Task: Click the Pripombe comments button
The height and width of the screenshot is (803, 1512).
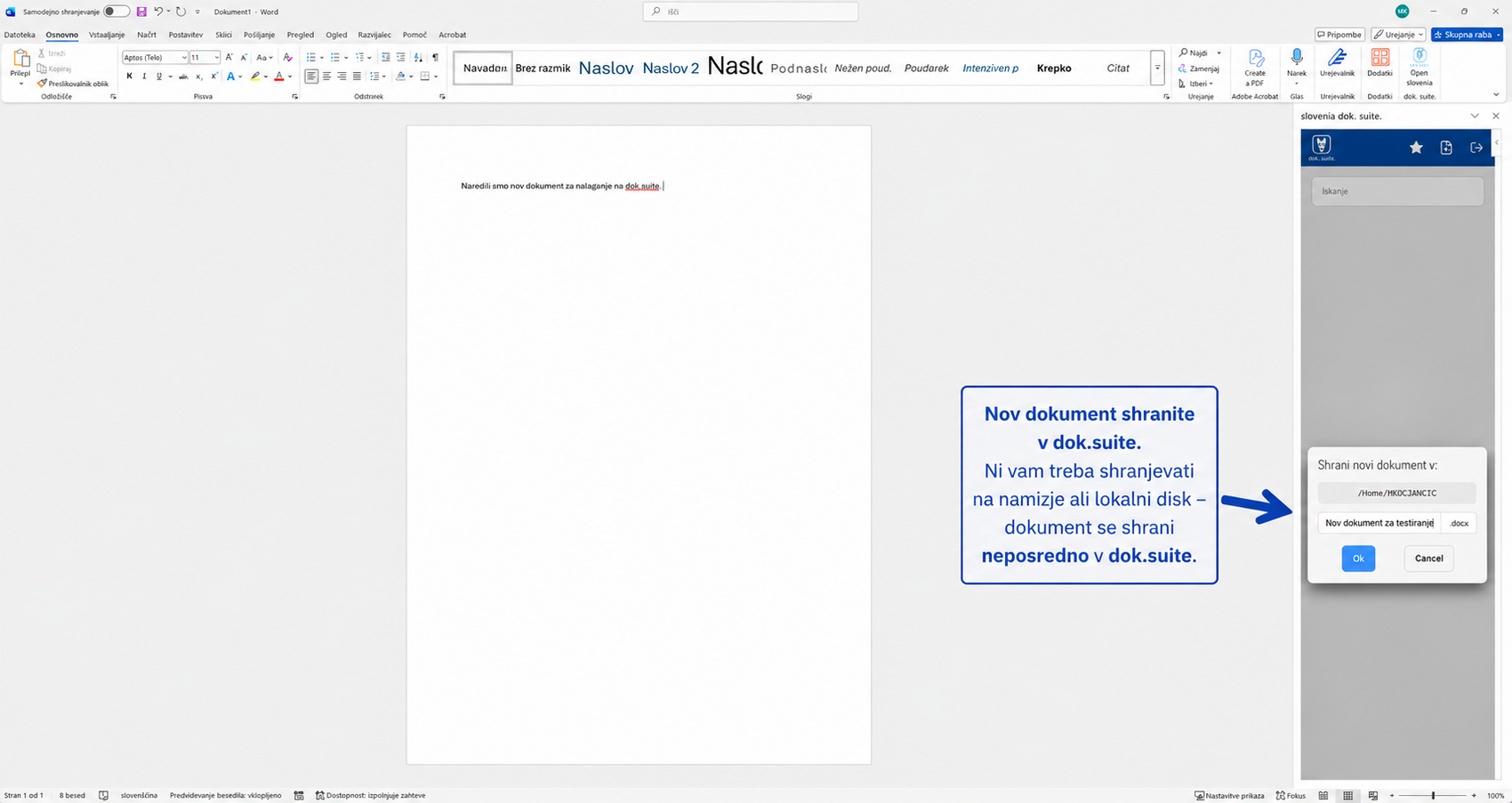Action: coord(1339,35)
